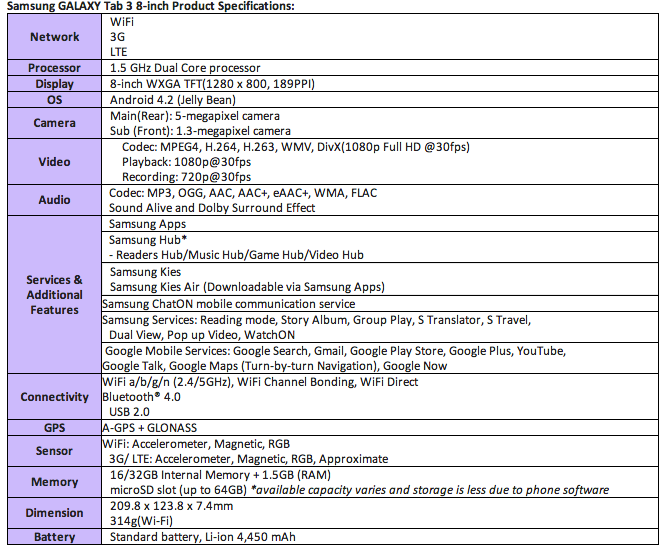The height and width of the screenshot is (546, 661).
Task: Click 'Services & Additional Features' row header
Action: (54, 295)
